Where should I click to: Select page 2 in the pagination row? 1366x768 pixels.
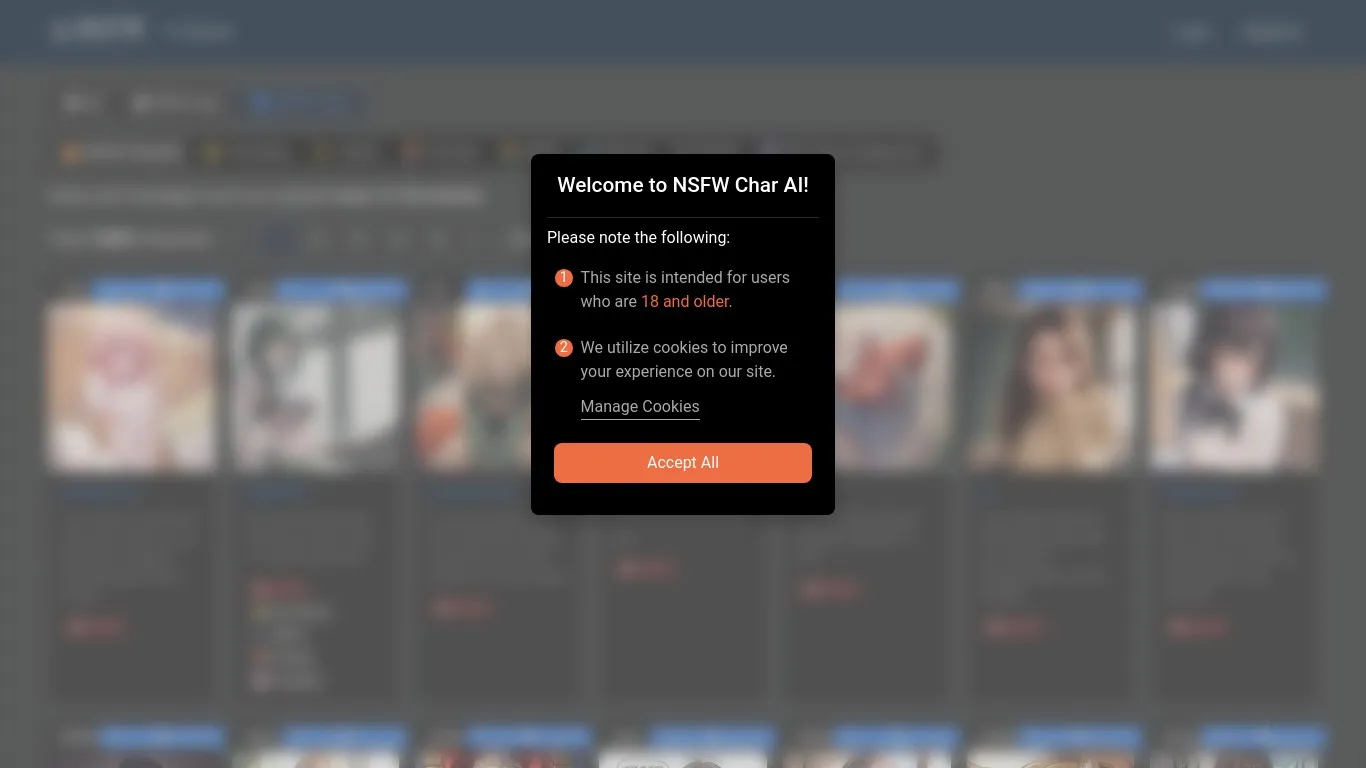(x=318, y=238)
